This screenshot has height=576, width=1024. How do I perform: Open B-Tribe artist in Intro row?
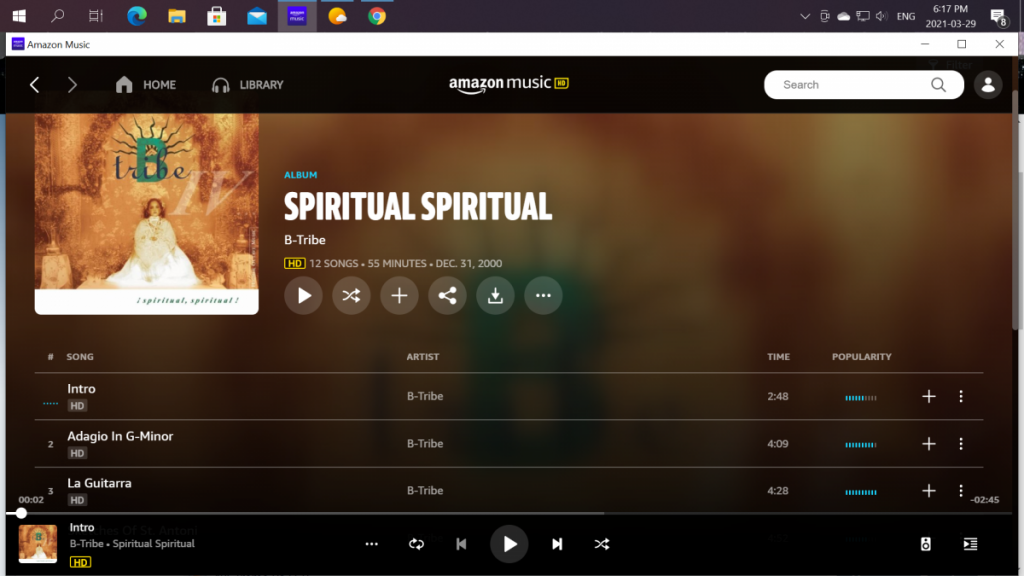(x=425, y=396)
